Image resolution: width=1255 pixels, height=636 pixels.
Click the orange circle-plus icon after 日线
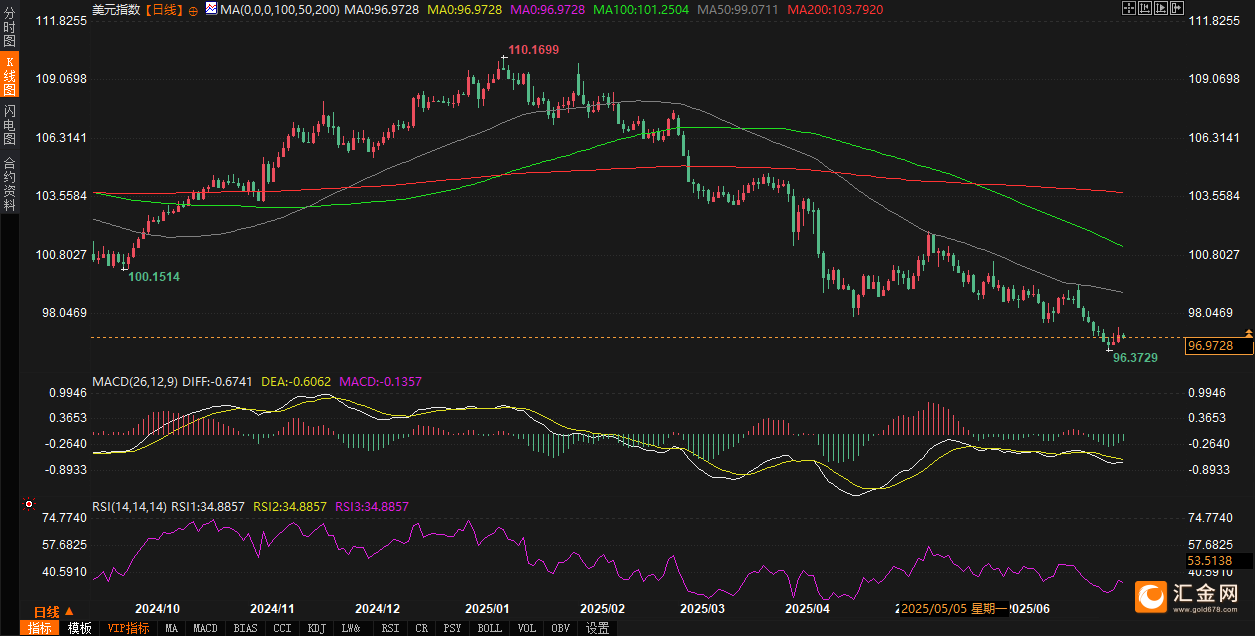[x=193, y=10]
